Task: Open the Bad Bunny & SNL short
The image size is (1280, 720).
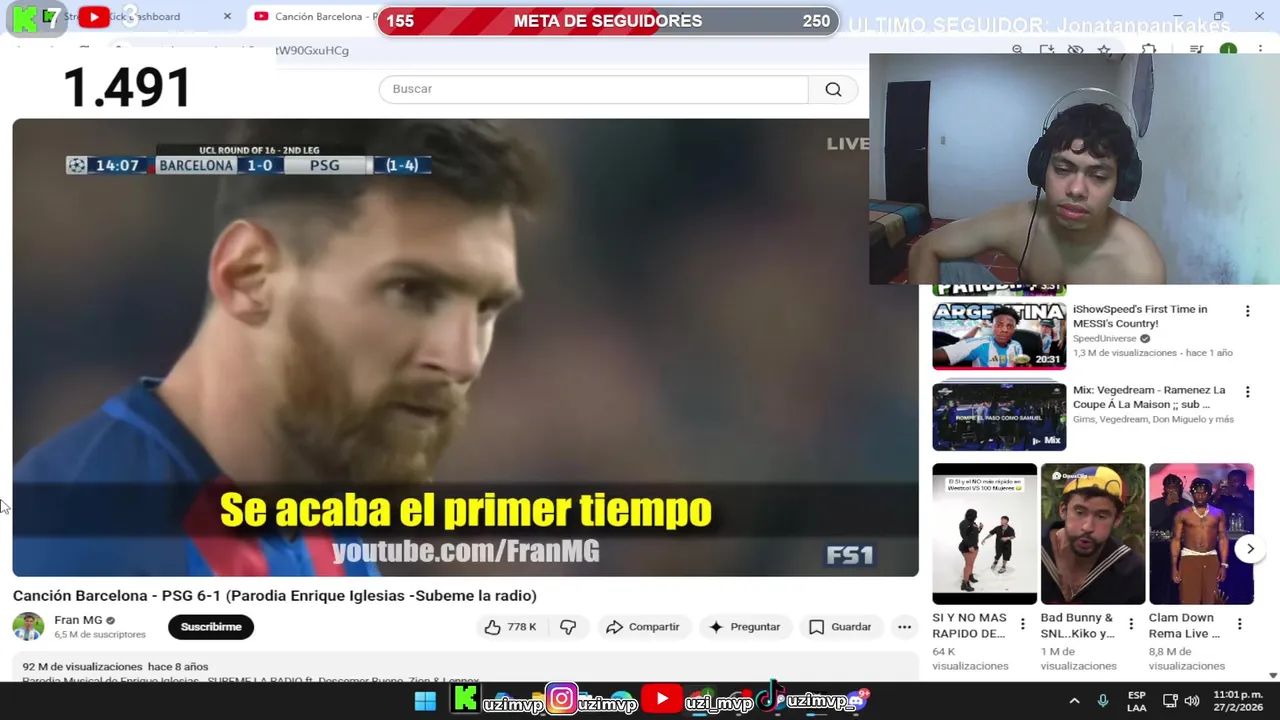Action: tap(1093, 534)
